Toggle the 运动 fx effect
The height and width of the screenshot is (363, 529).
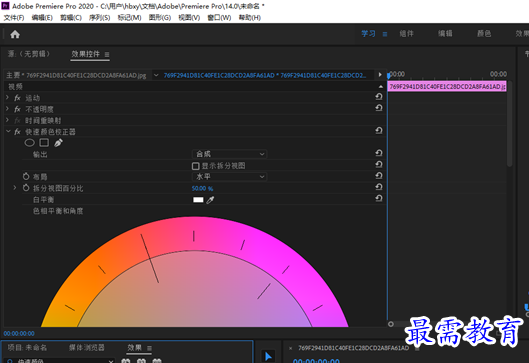tap(18, 98)
